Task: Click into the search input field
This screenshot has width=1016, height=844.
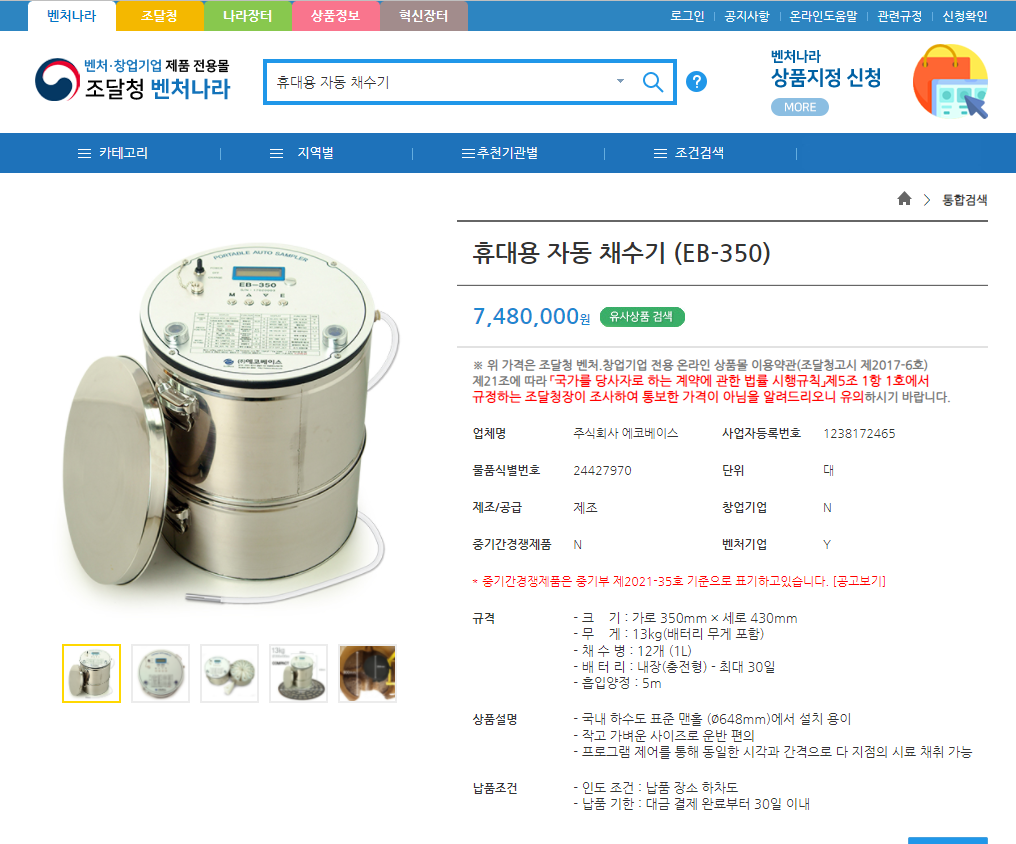Action: [441, 82]
